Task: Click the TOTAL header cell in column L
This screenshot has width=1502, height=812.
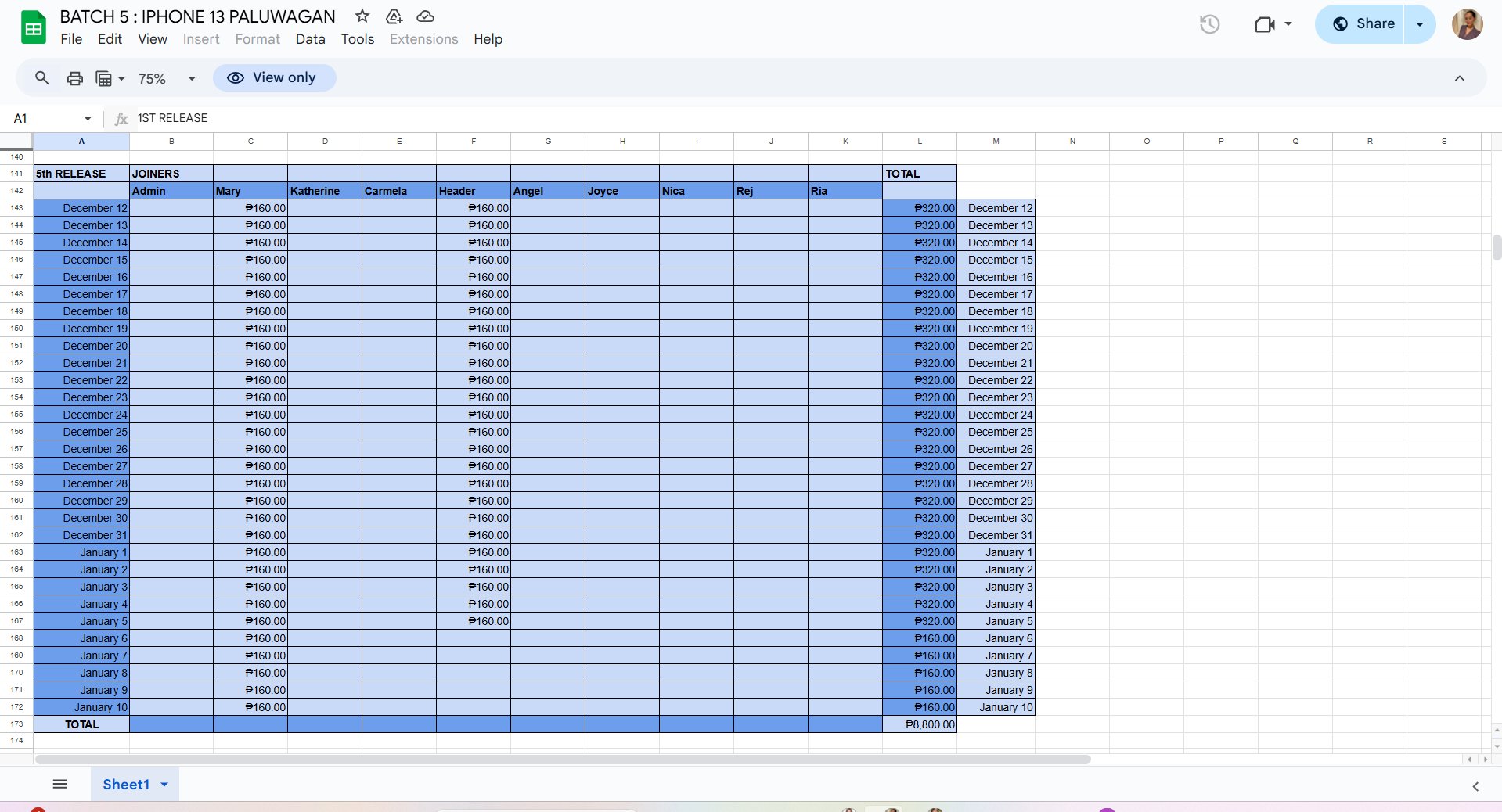Action: (x=920, y=174)
